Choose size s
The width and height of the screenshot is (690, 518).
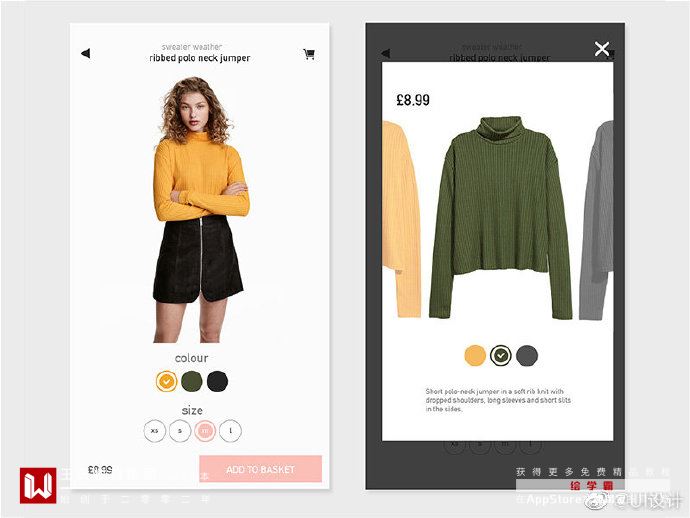click(180, 430)
